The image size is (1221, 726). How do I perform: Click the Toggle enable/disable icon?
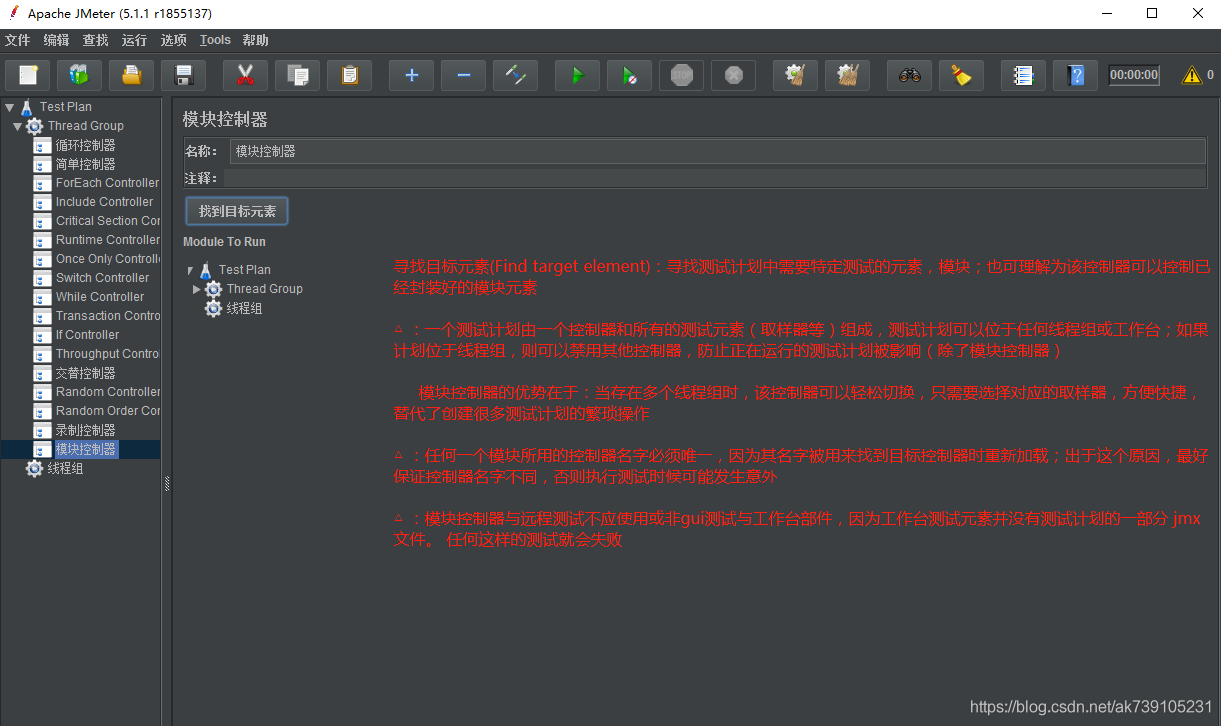coord(515,75)
